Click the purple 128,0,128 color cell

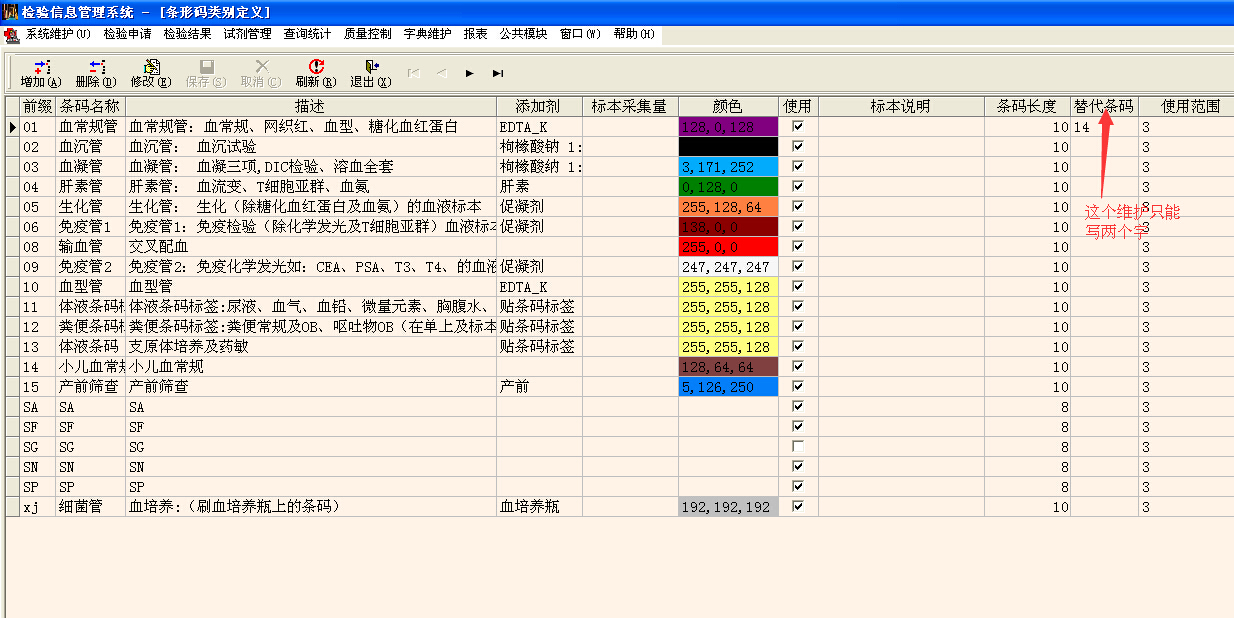tap(728, 127)
